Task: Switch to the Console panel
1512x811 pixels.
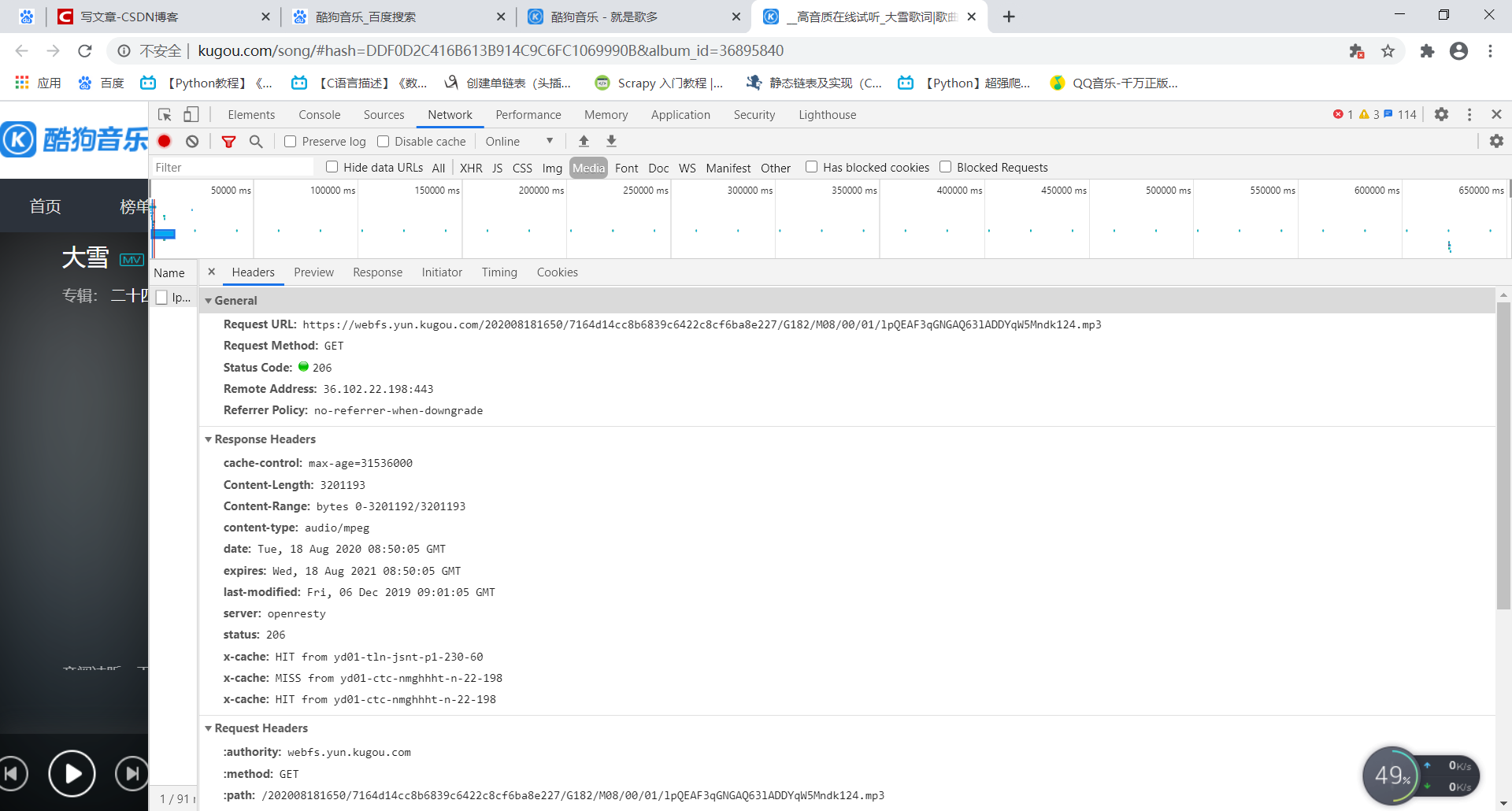Action: (320, 115)
